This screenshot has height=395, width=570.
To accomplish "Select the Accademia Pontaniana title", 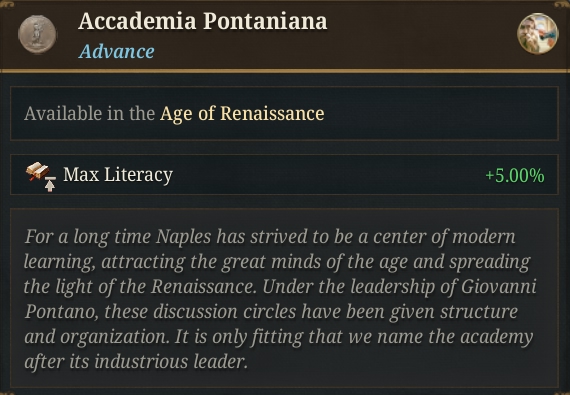I will pos(202,21).
